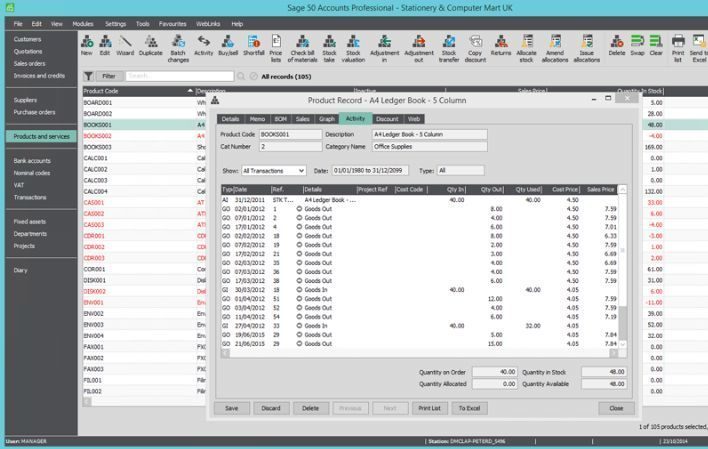
Task: Click the Adjustment in icon
Action: [x=384, y=49]
